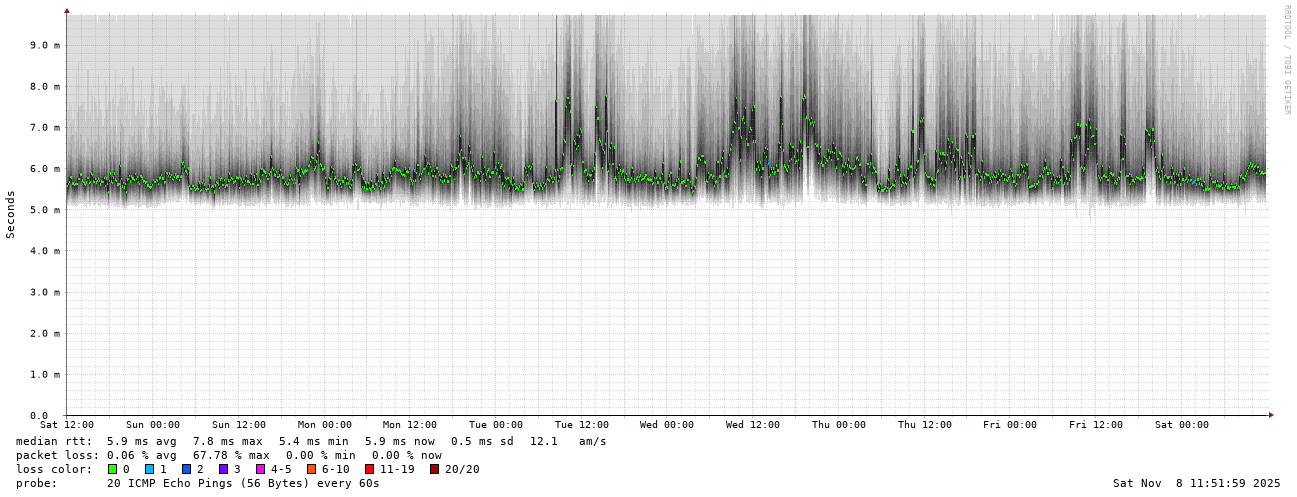Click the dark blue legend square
The image size is (1297, 497).
(186, 469)
